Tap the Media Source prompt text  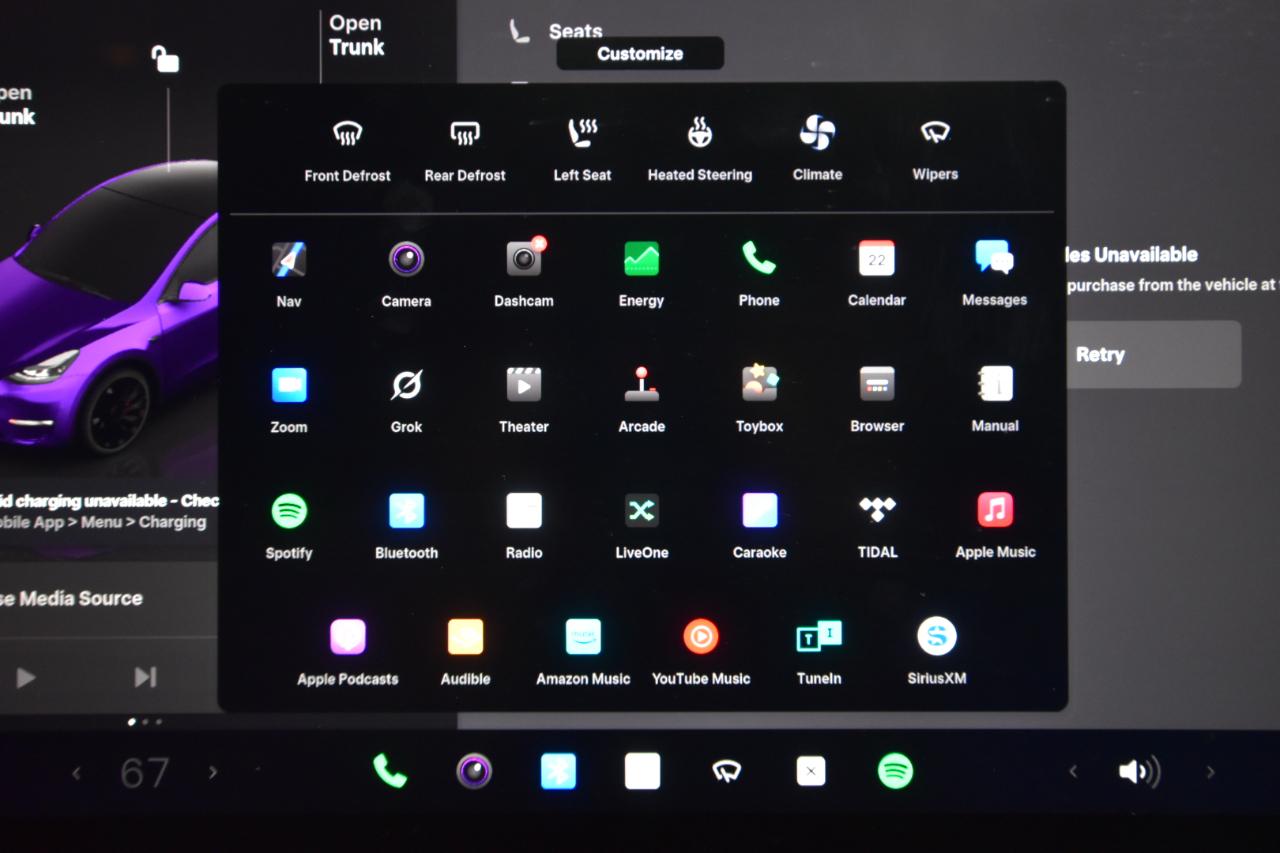(71, 598)
